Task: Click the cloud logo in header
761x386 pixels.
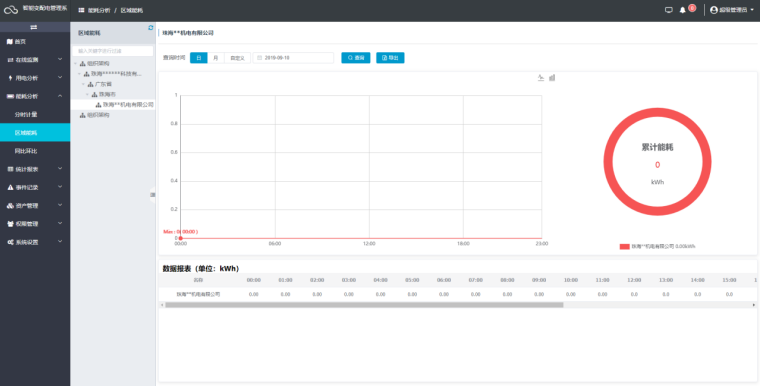Action: (x=11, y=10)
